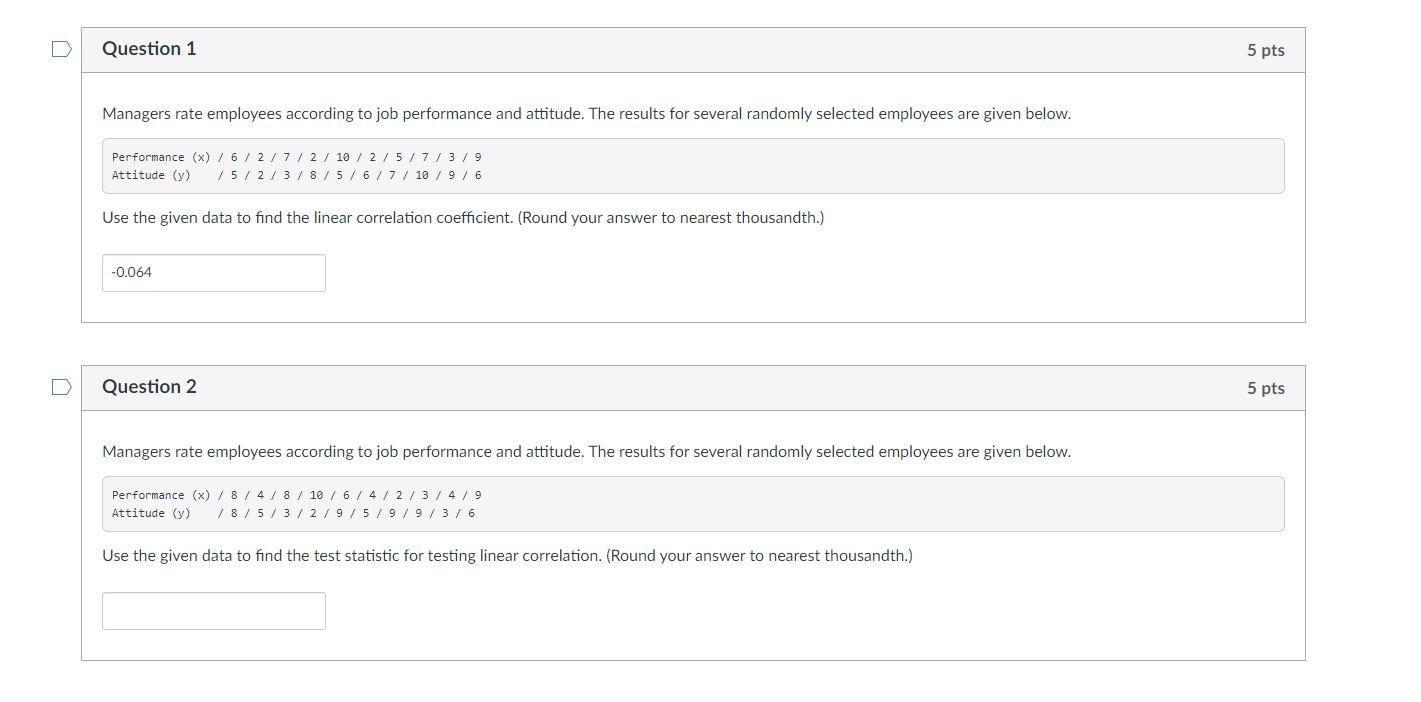Click the flag marker beside Question 1
Screen dimensions: 1421x702
point(61,47)
